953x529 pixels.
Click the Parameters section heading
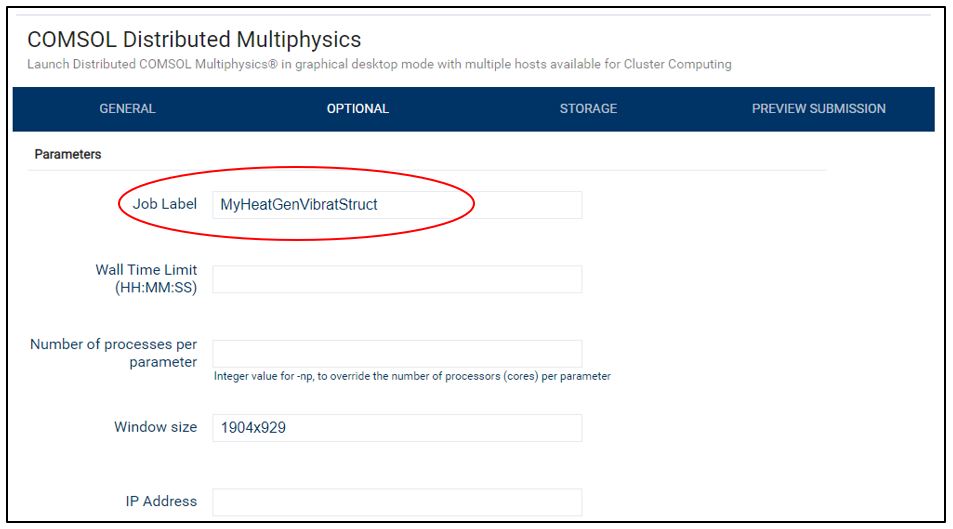pos(67,154)
